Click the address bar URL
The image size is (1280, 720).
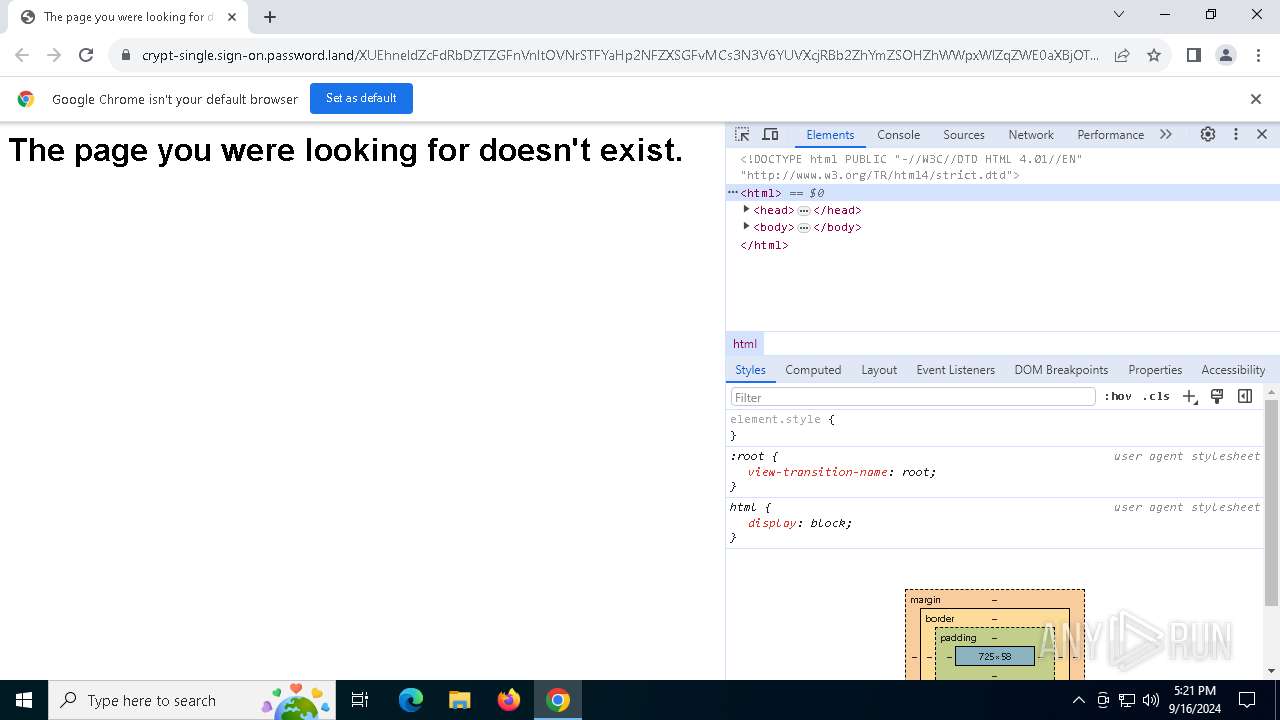click(620, 55)
